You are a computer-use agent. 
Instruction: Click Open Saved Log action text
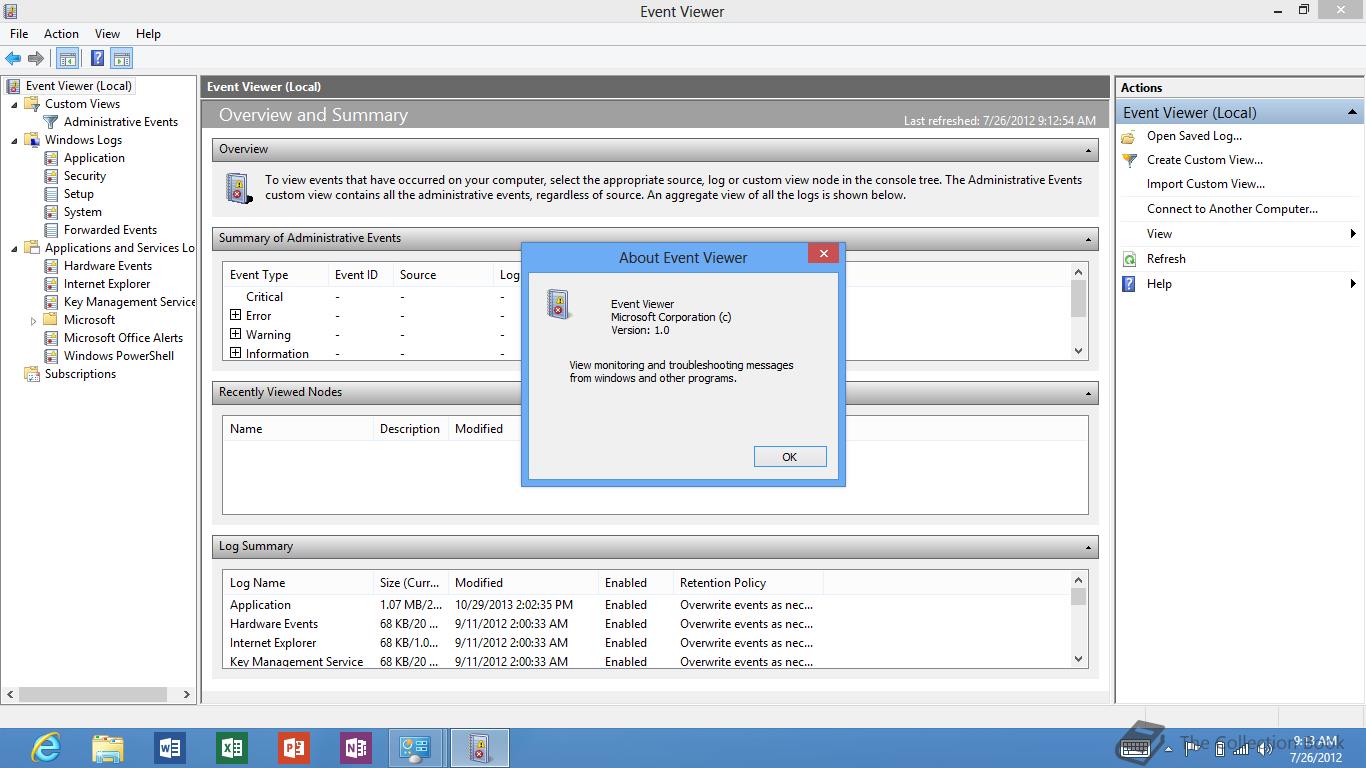point(1194,136)
